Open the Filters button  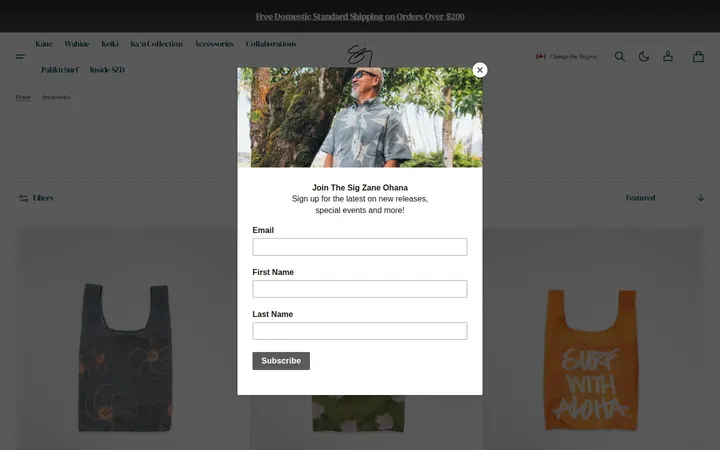click(36, 198)
